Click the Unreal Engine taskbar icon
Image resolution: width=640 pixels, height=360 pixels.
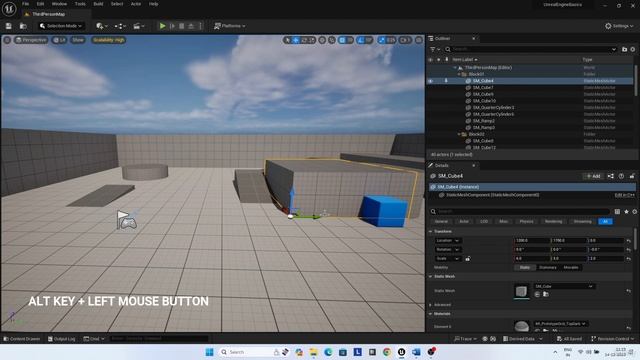click(401, 352)
